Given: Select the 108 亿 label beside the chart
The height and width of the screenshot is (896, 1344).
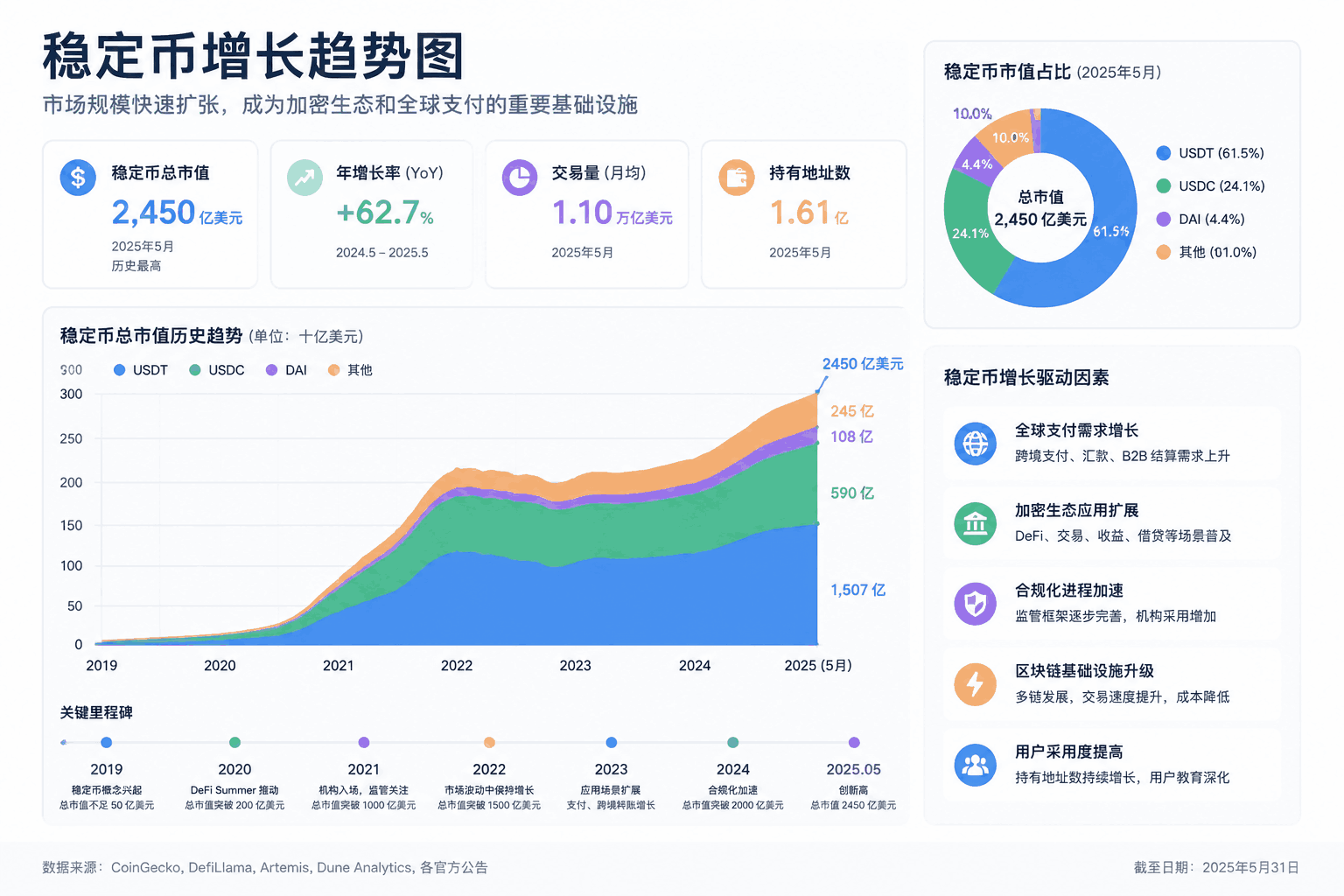Looking at the screenshot, I should [852, 437].
